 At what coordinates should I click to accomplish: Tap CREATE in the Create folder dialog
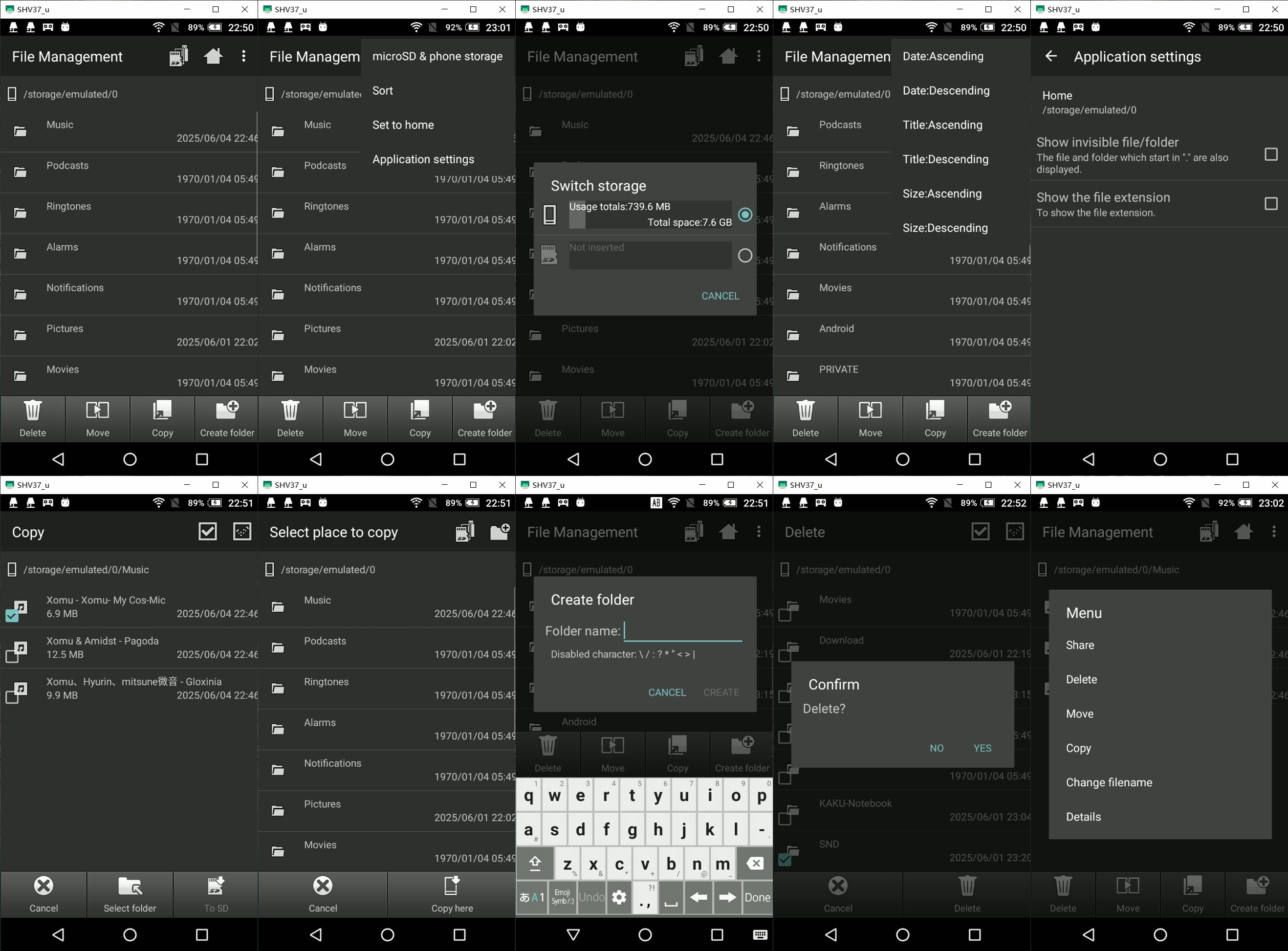pyautogui.click(x=721, y=692)
